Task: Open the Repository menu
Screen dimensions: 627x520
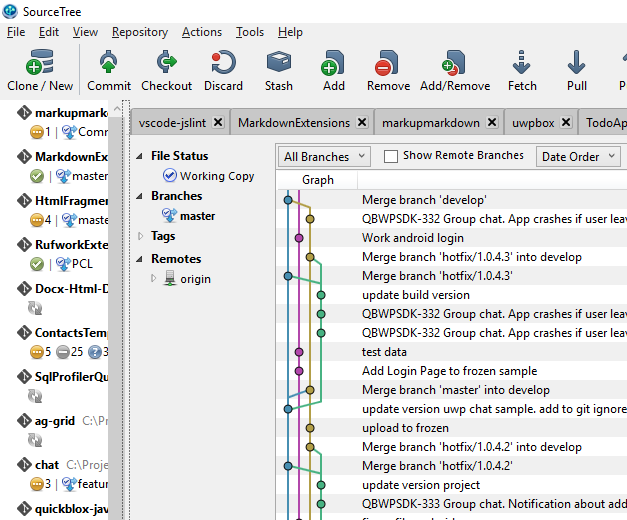Action: click(x=140, y=32)
